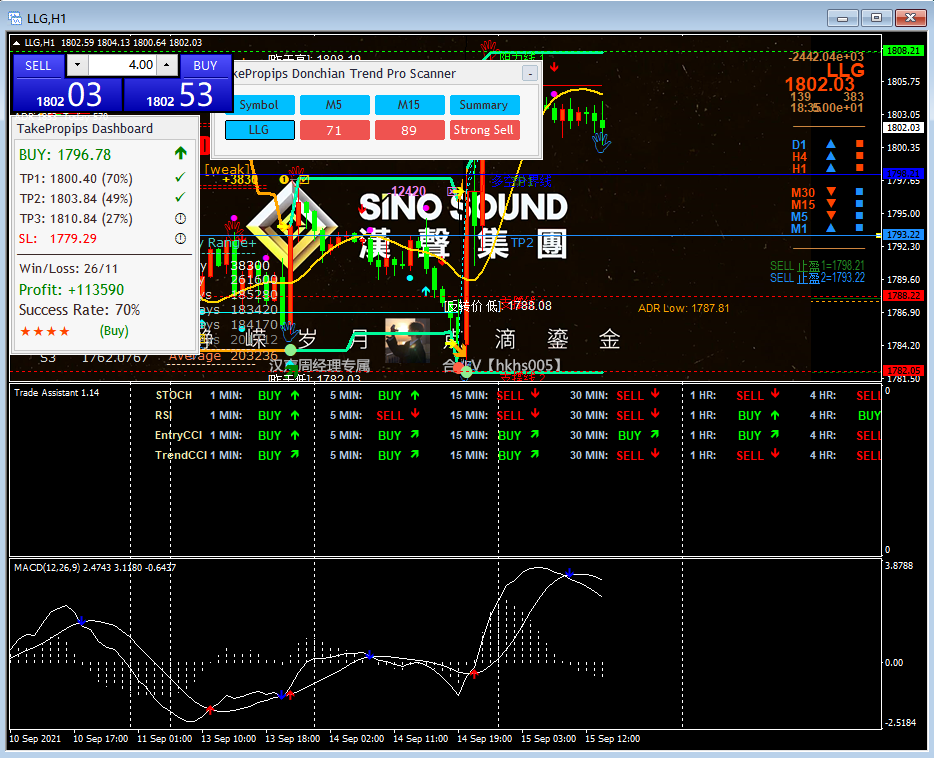Image resolution: width=934 pixels, height=758 pixels.
Task: Click the 1788.22 red price label
Action: point(903,295)
